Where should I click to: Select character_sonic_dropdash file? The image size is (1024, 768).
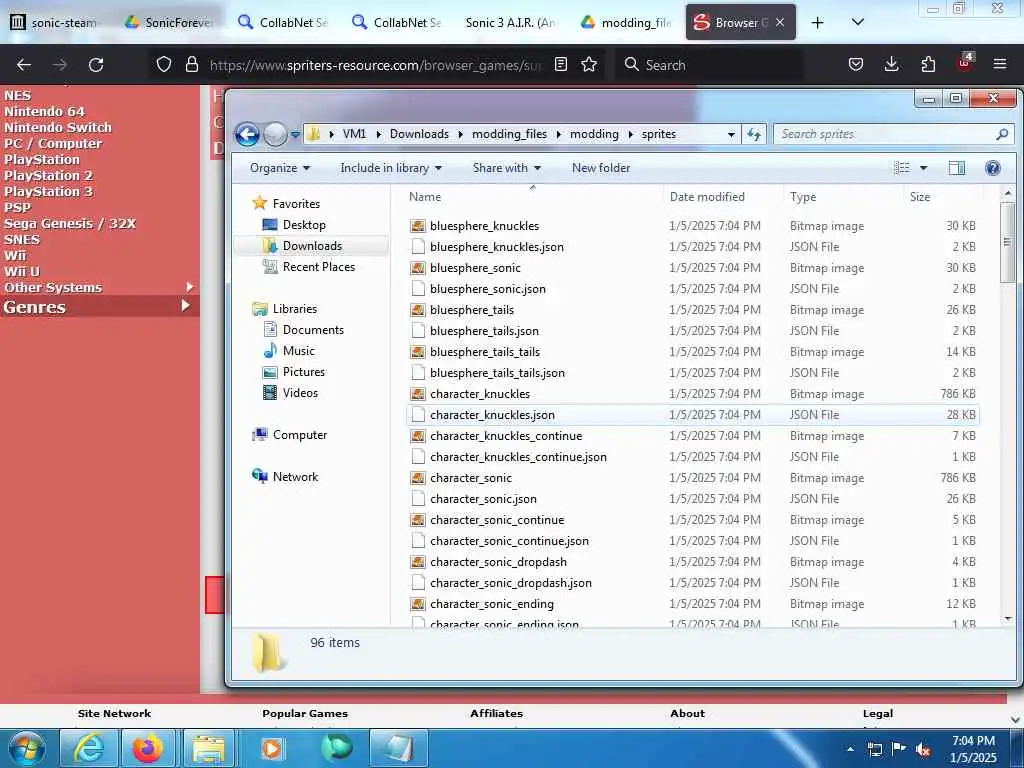692,562
